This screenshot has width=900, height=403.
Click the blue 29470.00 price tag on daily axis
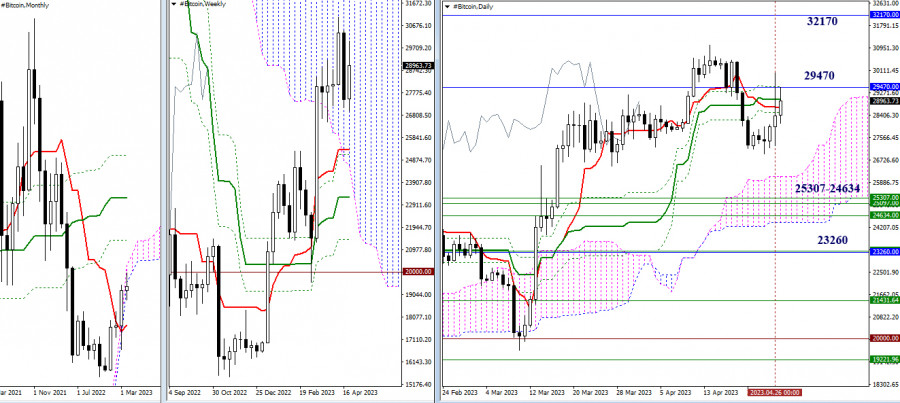(x=884, y=87)
